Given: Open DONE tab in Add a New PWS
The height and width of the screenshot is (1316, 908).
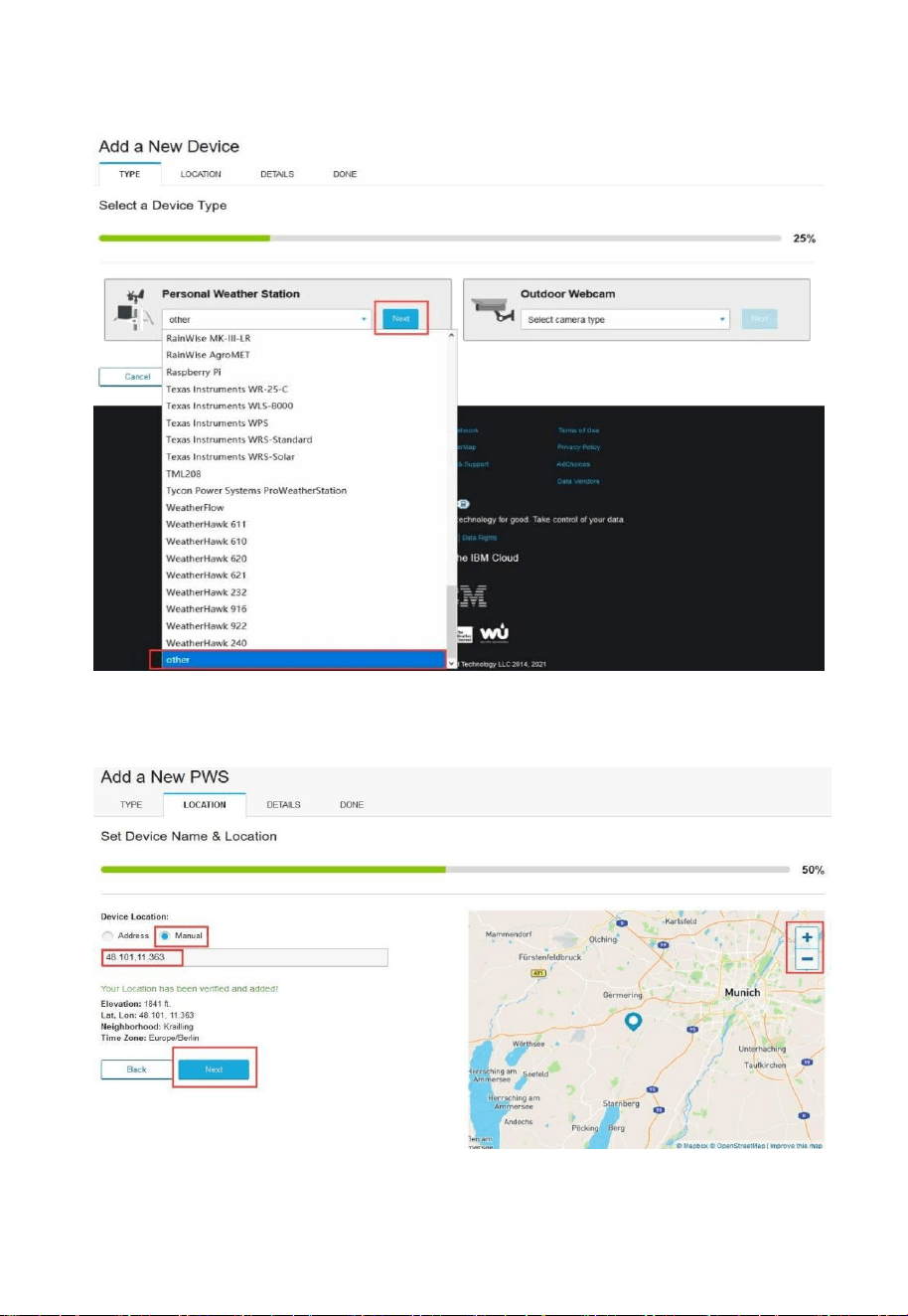Looking at the screenshot, I should 352,804.
